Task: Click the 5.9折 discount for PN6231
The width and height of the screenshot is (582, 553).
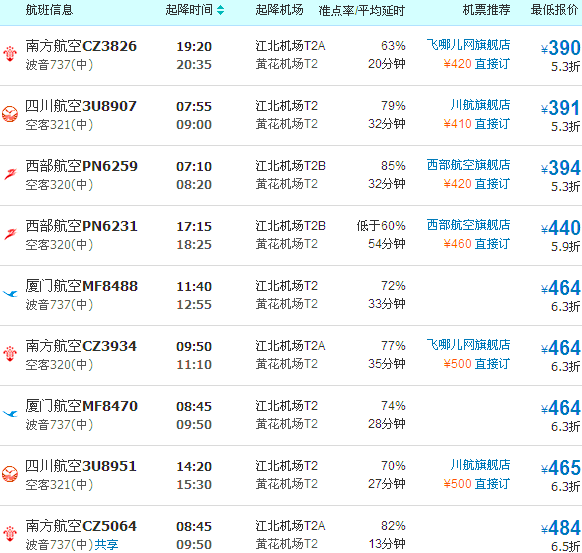Action: coord(565,246)
